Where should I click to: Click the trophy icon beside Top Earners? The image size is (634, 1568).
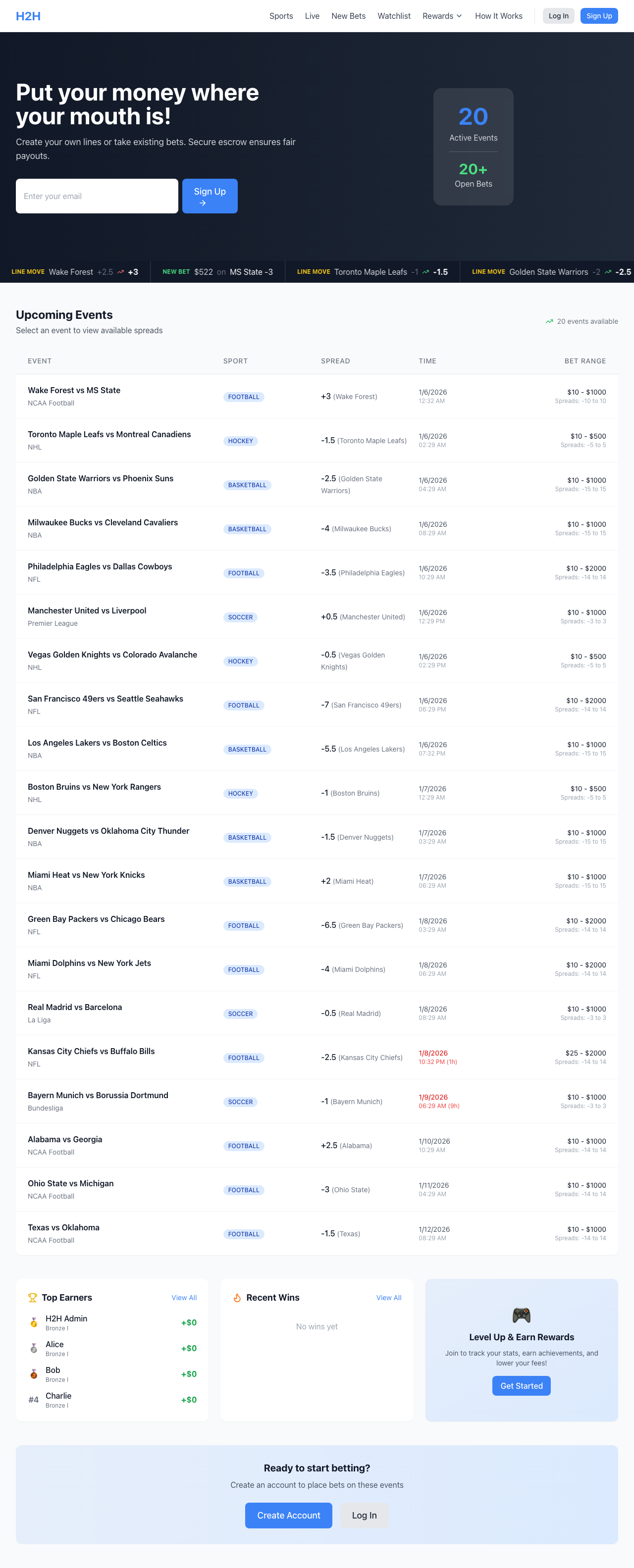point(33,1297)
